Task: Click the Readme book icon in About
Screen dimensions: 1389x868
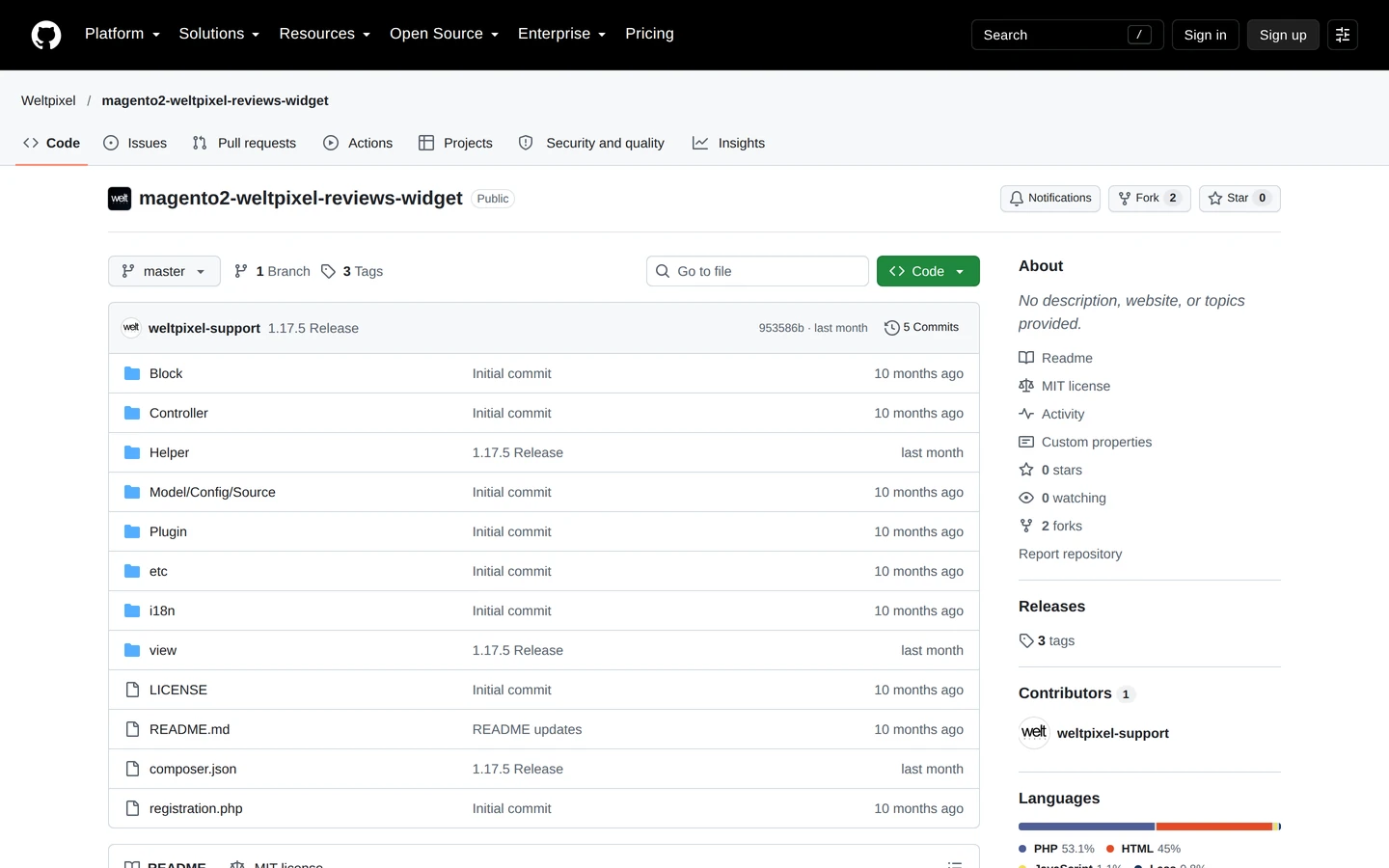Action: coord(1026,358)
